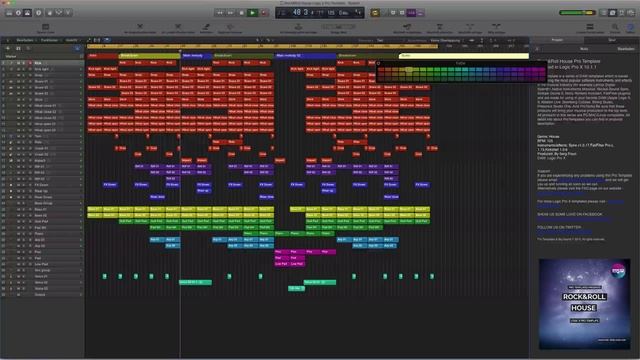
Task: Start playback with the green Play button
Action: (x=253, y=13)
